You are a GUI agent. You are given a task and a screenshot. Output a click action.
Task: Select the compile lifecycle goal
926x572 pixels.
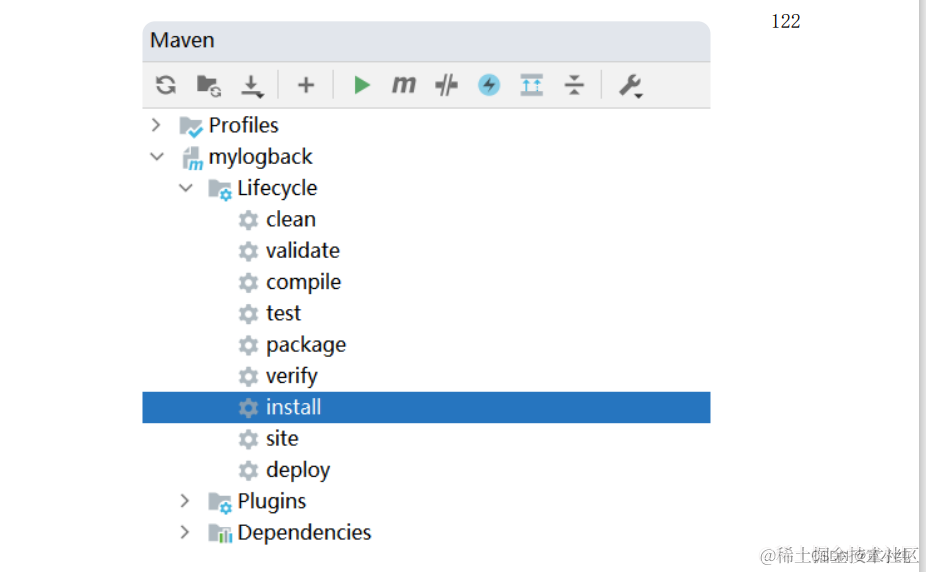(x=304, y=282)
